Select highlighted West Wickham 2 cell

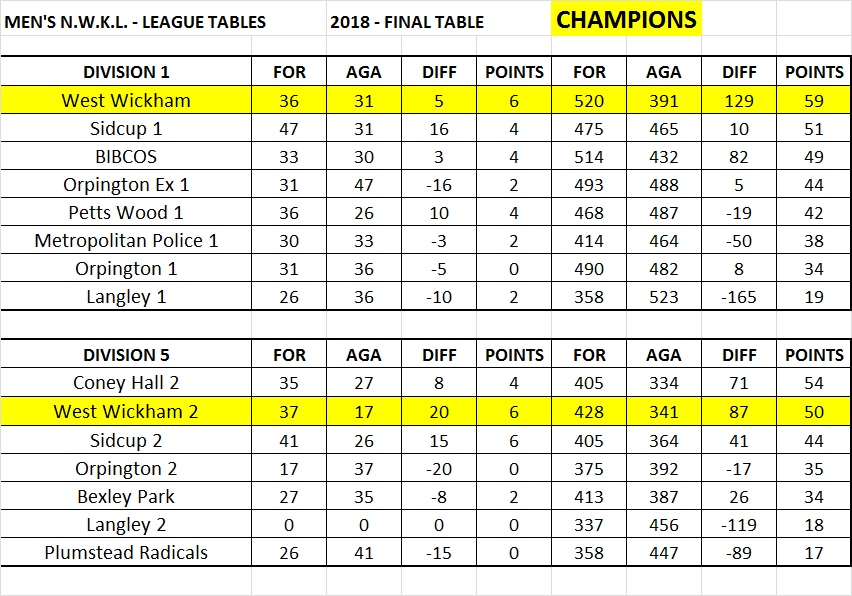pos(126,411)
